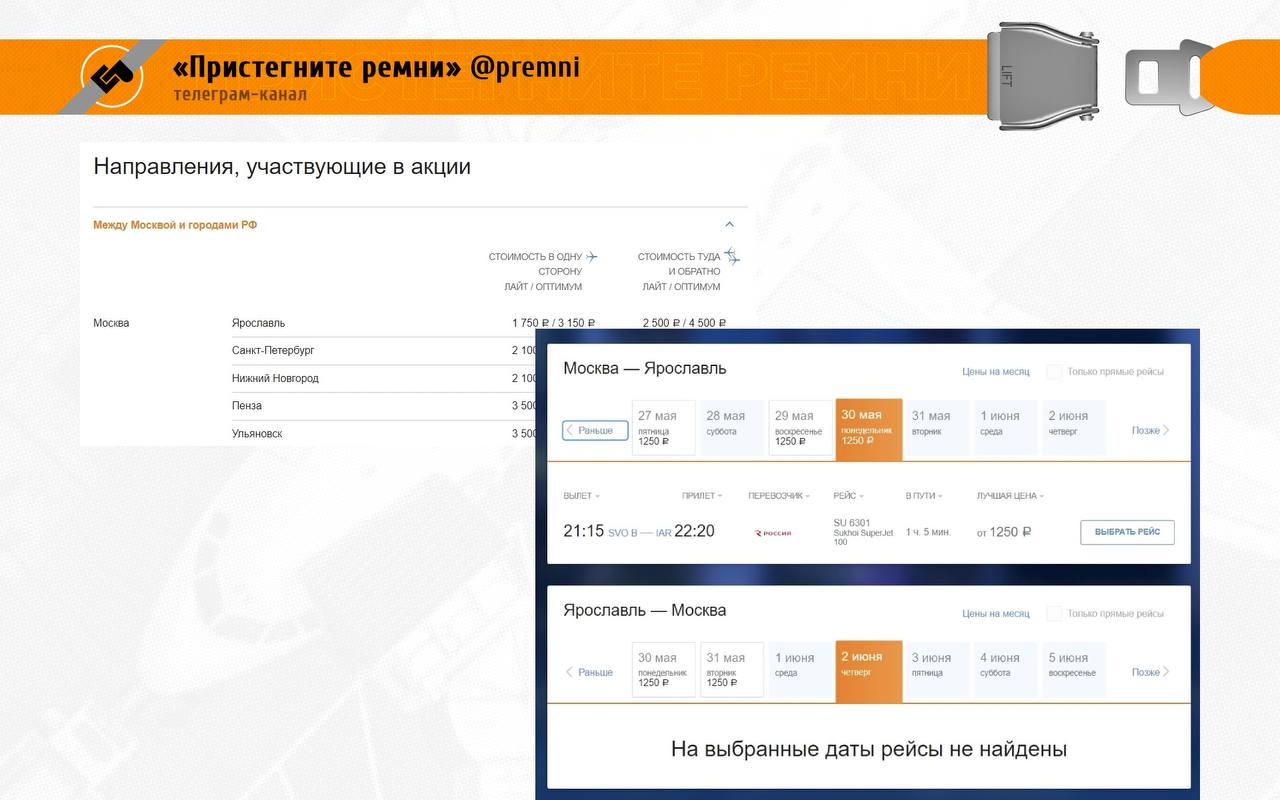This screenshot has height=800, width=1280.
Task: Select 4 июня суббота date tab
Action: pyautogui.click(x=1005, y=670)
